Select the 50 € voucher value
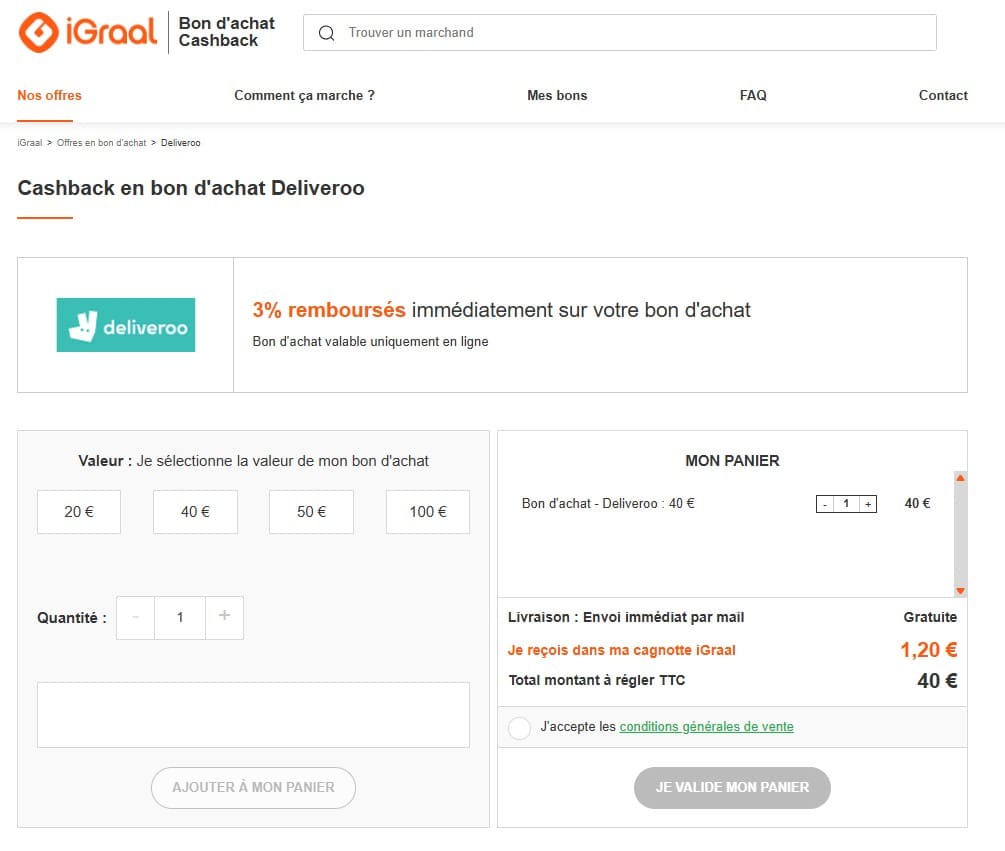This screenshot has width=1005, height=851. click(x=311, y=511)
